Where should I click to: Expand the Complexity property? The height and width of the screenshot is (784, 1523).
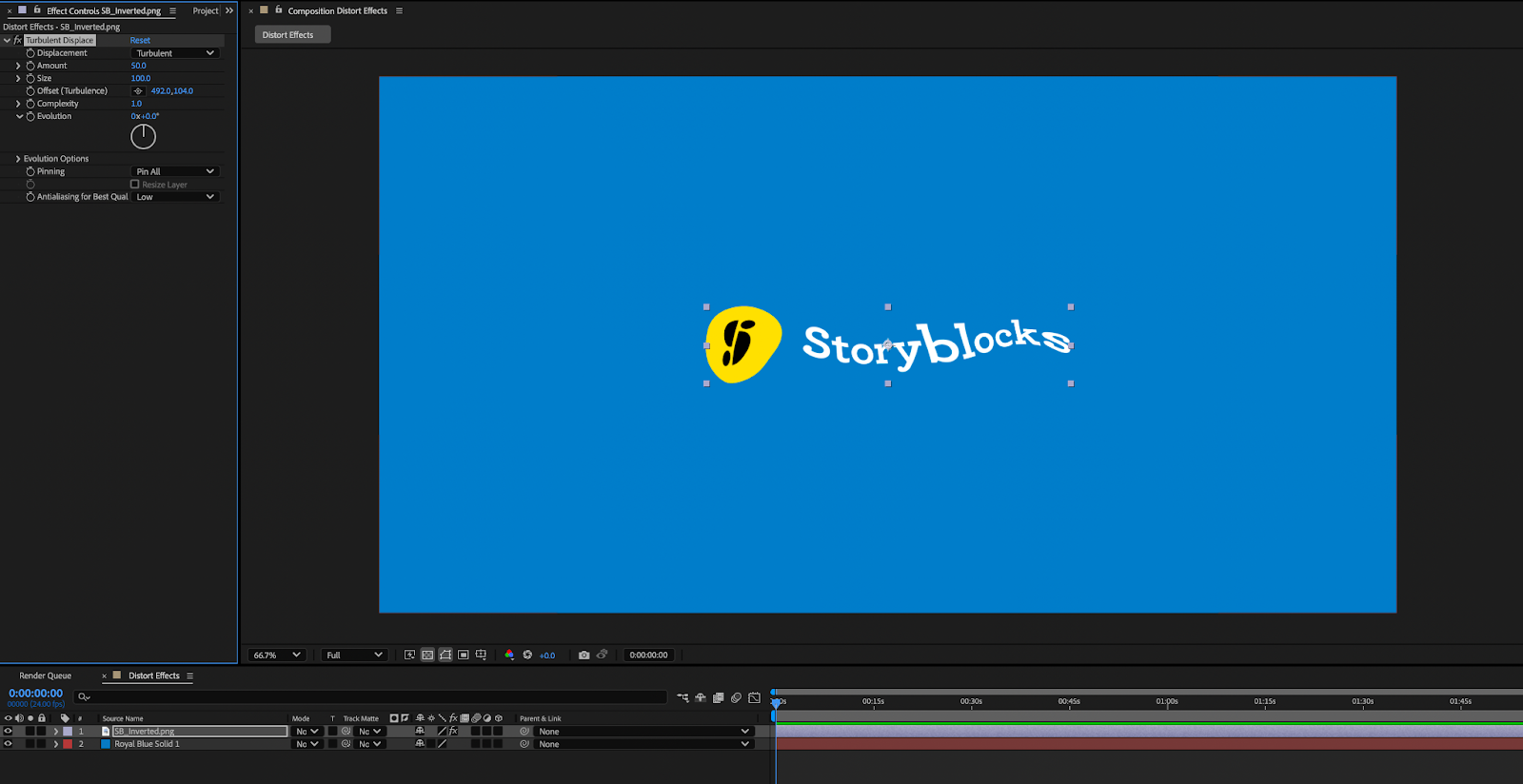18,104
